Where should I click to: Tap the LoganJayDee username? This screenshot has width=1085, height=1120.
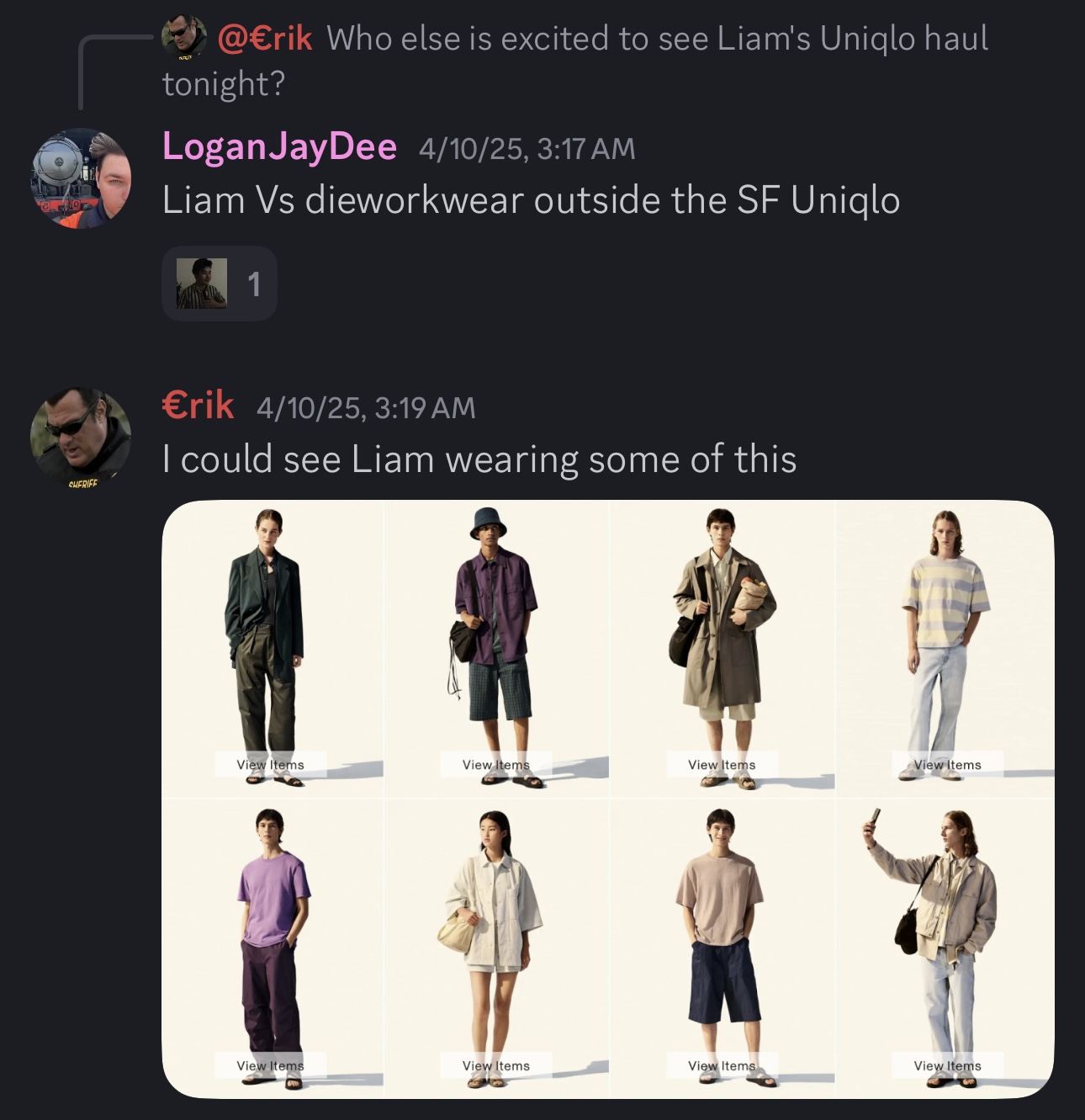279,146
